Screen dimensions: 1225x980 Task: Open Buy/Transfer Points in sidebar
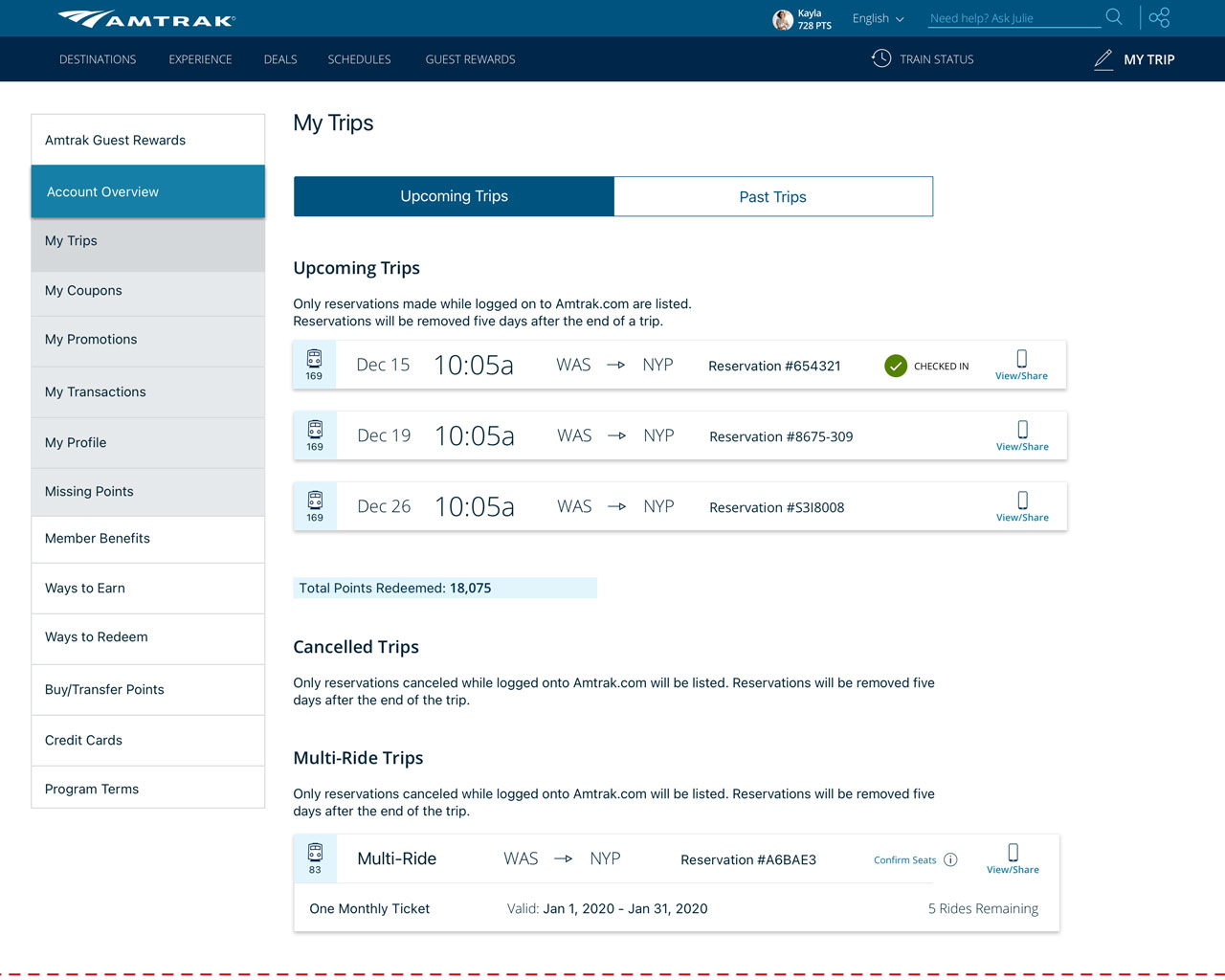pos(104,689)
